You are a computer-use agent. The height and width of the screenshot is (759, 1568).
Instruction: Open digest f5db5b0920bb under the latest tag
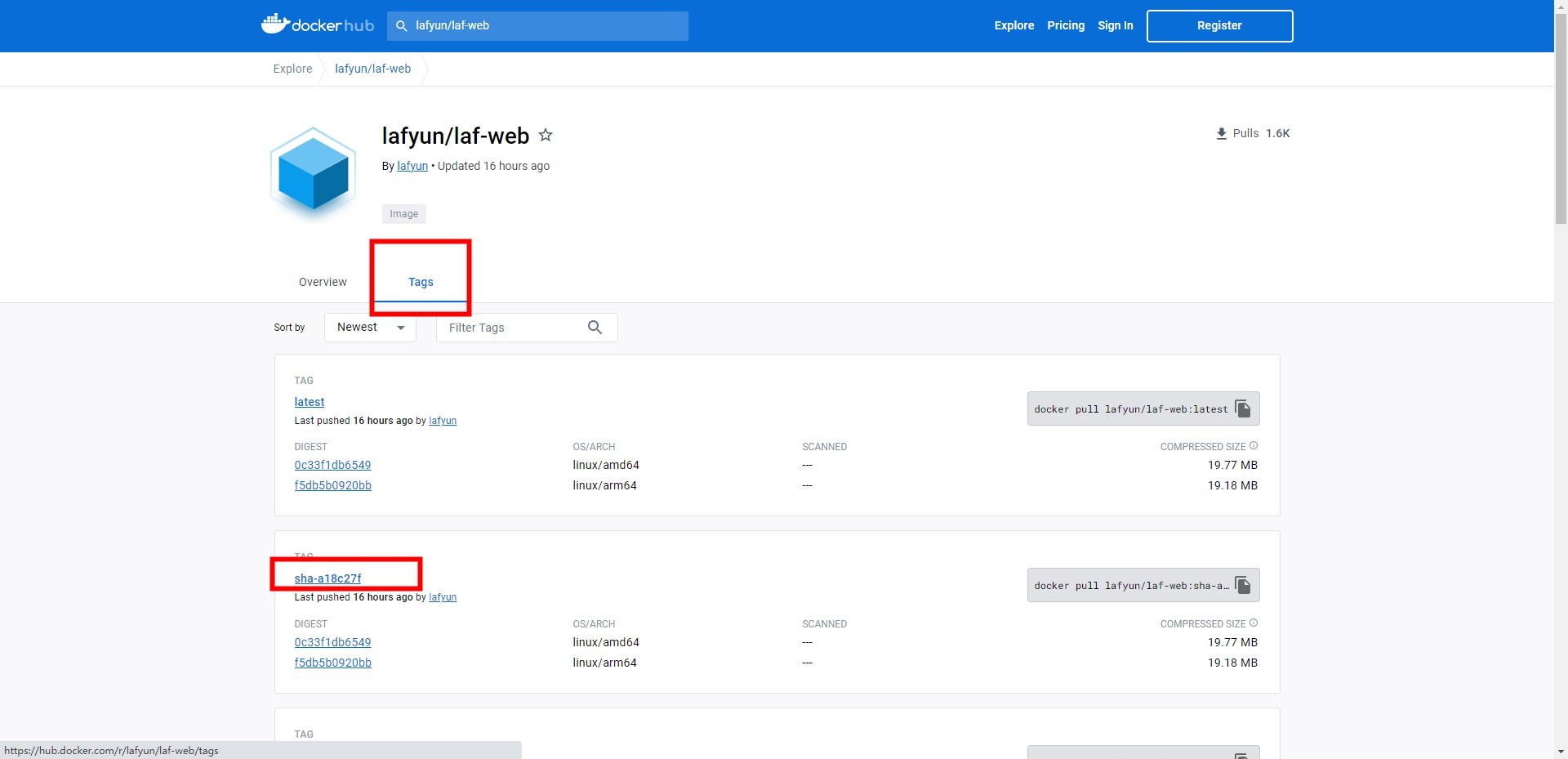(x=332, y=485)
